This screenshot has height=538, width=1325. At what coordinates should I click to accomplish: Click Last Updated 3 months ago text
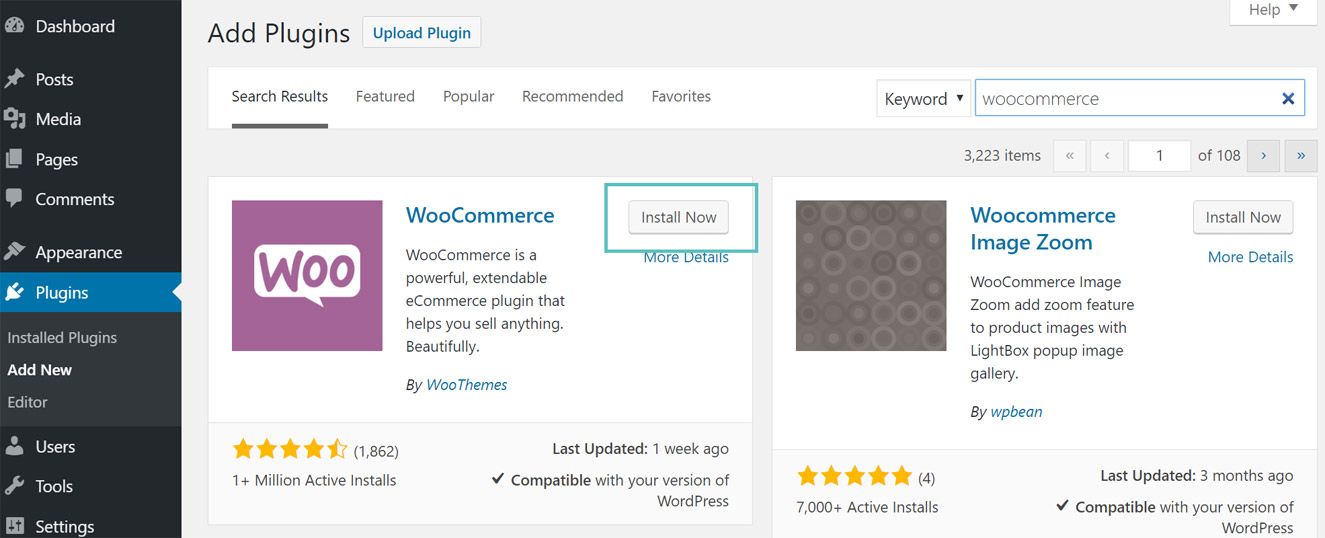point(1197,475)
